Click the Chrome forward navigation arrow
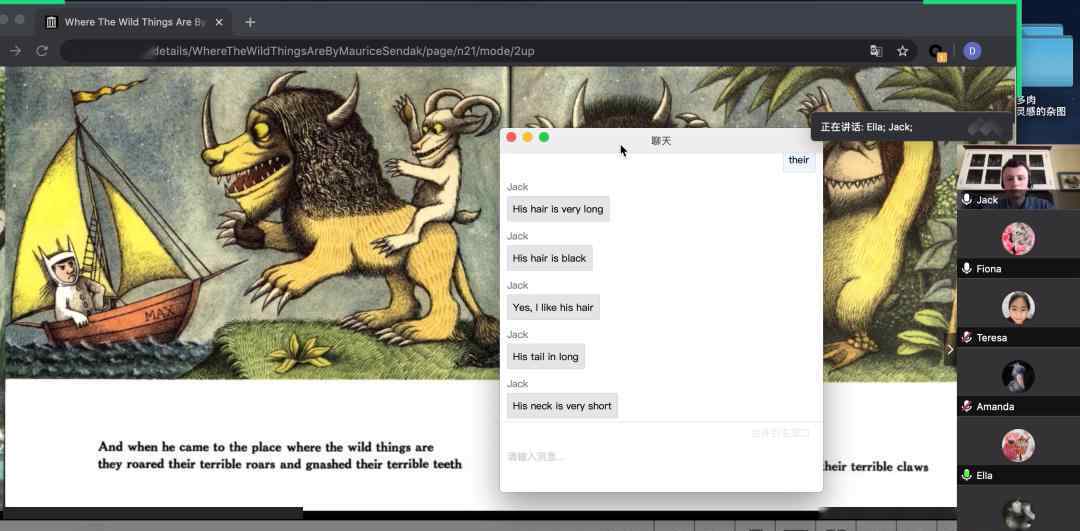The height and width of the screenshot is (531, 1080). click(x=15, y=51)
